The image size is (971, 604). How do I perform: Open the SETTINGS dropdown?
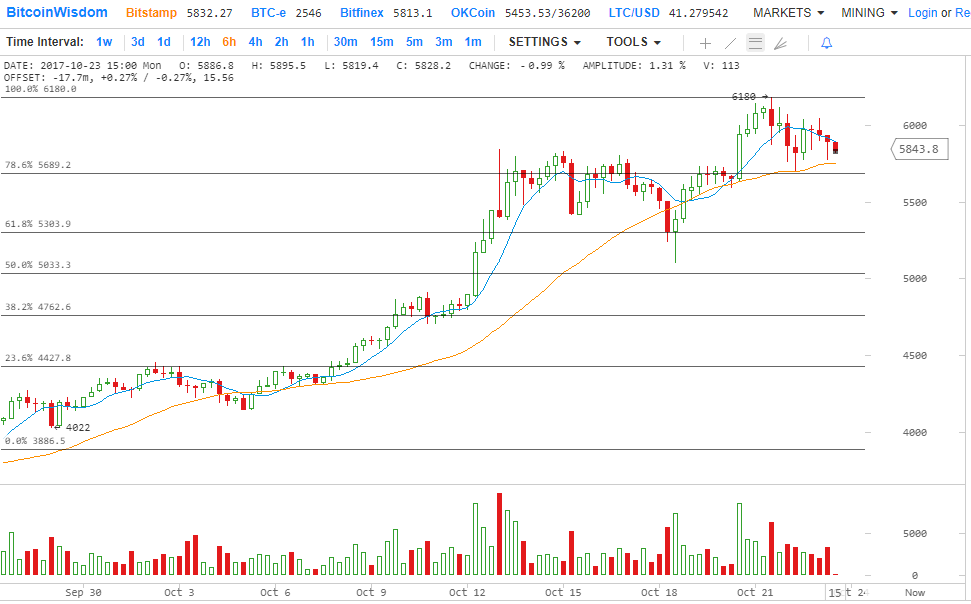click(x=544, y=42)
